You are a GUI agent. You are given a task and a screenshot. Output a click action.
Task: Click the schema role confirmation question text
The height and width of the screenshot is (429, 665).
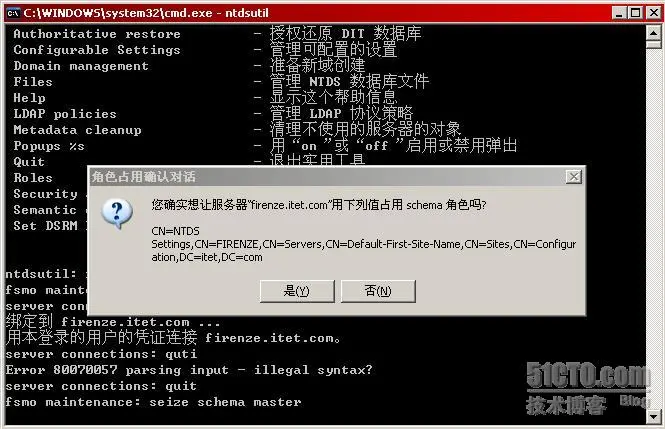[x=319, y=205]
